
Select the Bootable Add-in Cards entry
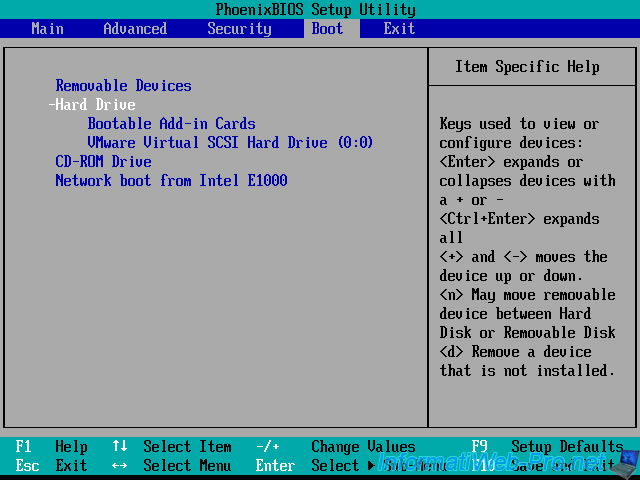coord(171,124)
